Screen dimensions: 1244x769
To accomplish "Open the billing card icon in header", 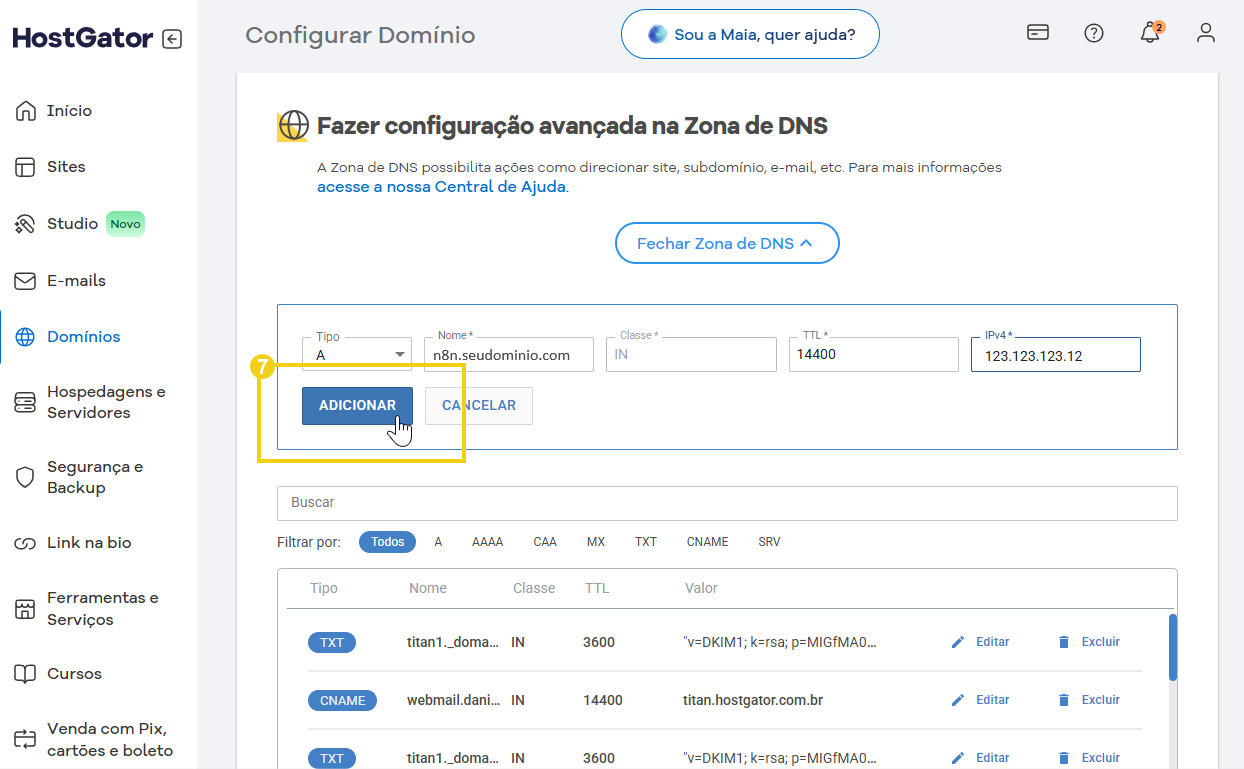I will pyautogui.click(x=1038, y=32).
